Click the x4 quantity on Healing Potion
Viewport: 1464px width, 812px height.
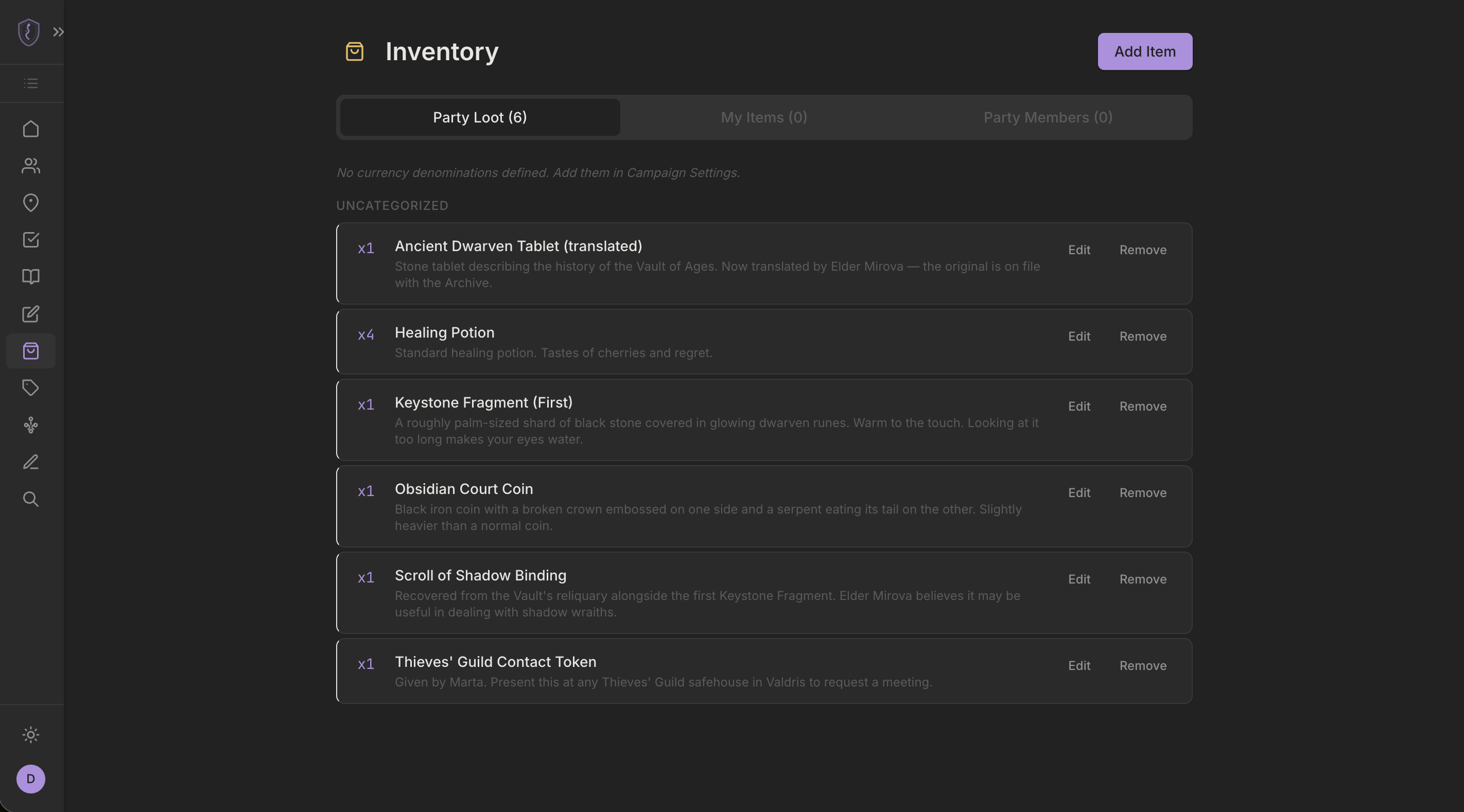coord(365,334)
